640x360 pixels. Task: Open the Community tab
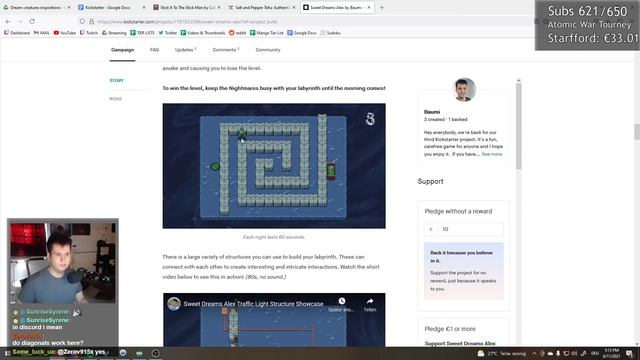click(268, 50)
